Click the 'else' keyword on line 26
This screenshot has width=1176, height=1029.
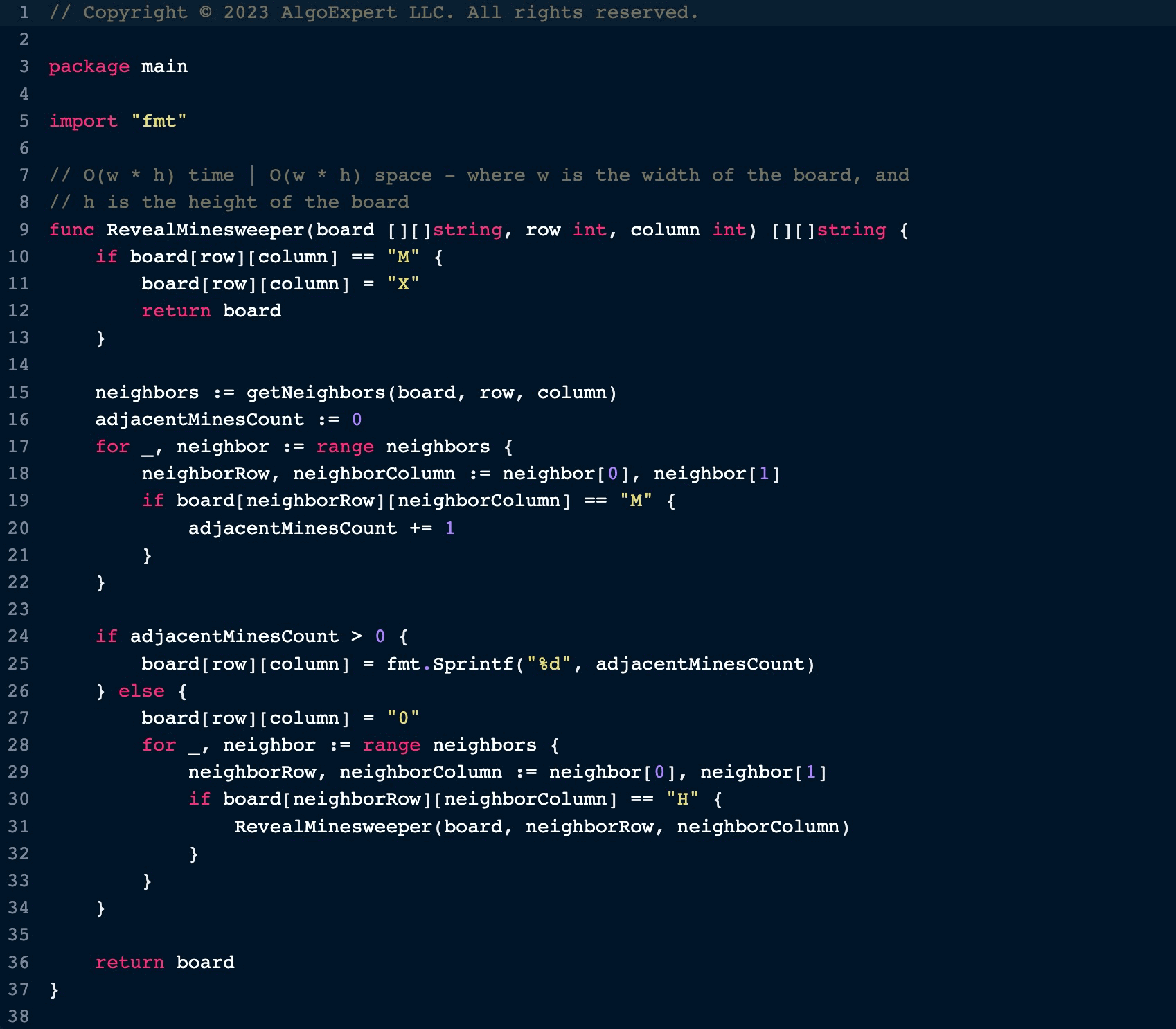pos(141,691)
